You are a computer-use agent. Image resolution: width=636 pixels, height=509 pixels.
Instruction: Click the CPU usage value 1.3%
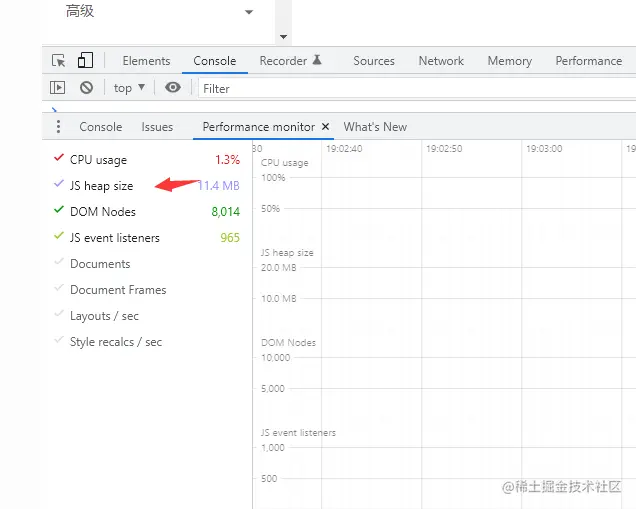(228, 160)
